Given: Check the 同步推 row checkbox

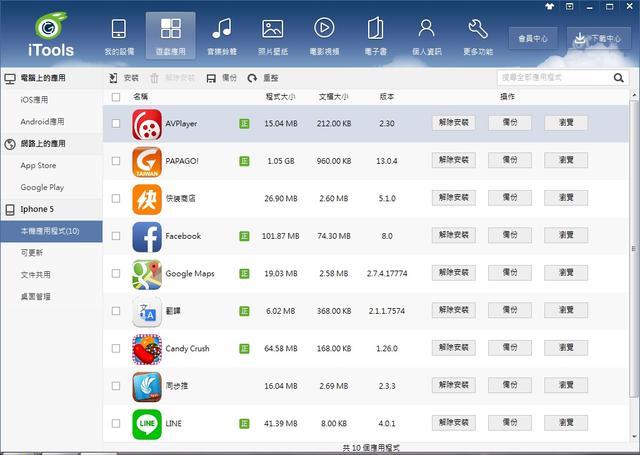Looking at the screenshot, I should click(116, 386).
